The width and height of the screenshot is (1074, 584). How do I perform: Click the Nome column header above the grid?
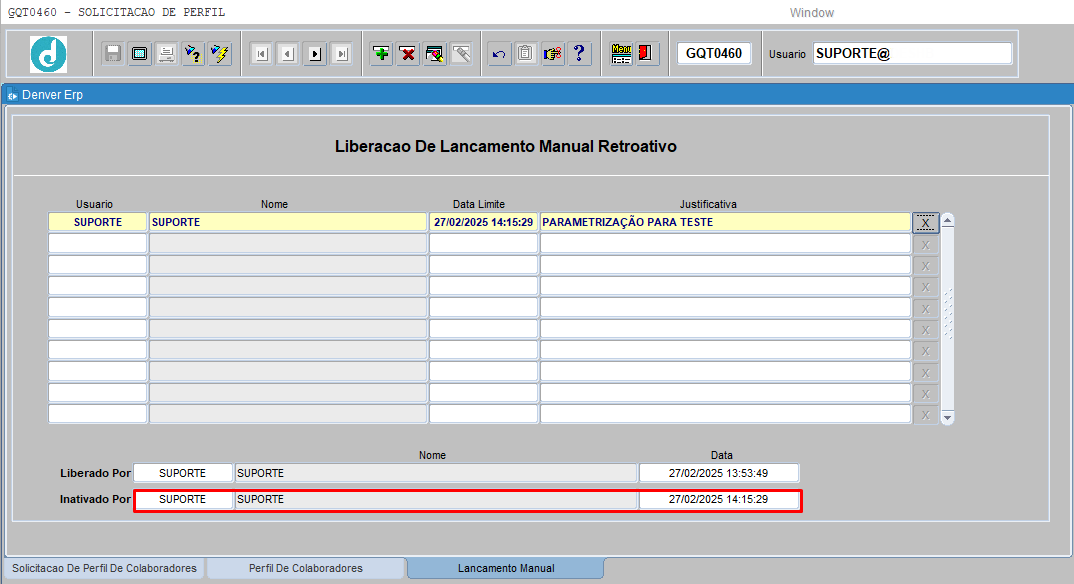tap(274, 204)
